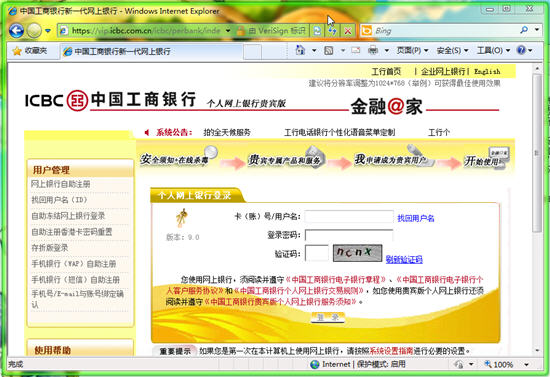The height and width of the screenshot is (377, 550).
Task: Click the IE back navigation arrow
Action: (16, 31)
